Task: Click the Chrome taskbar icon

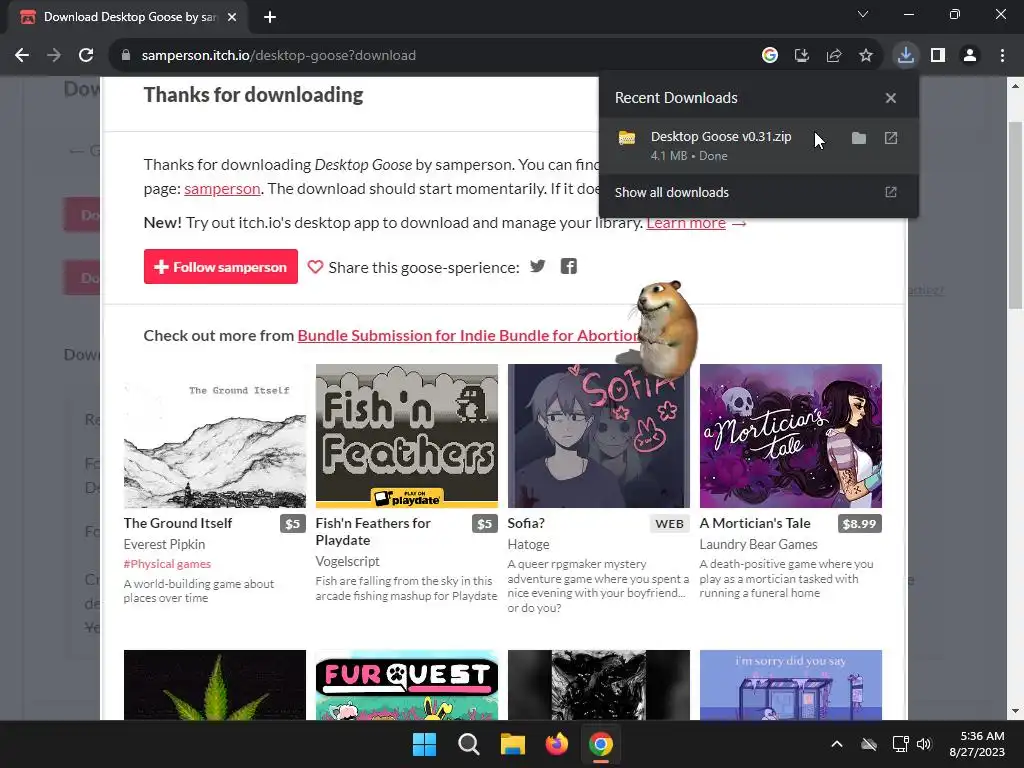Action: (601, 744)
